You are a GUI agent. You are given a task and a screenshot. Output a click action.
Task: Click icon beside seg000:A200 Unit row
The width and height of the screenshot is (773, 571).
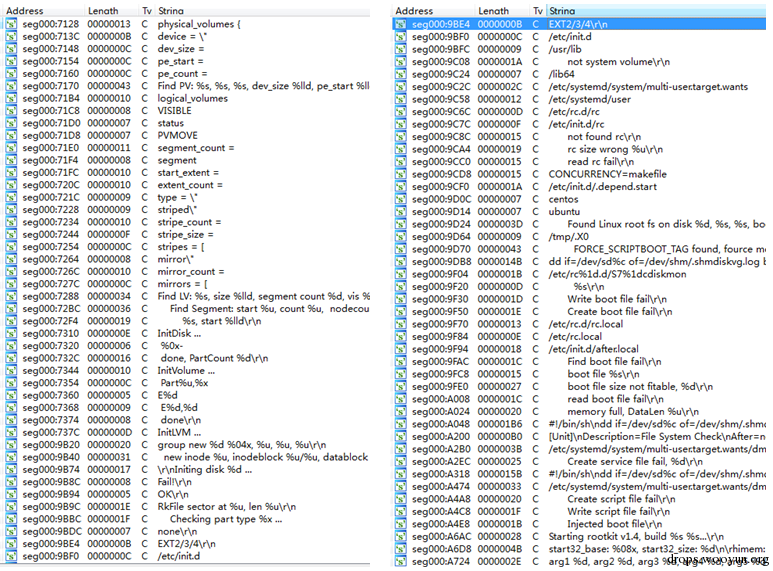(401, 436)
